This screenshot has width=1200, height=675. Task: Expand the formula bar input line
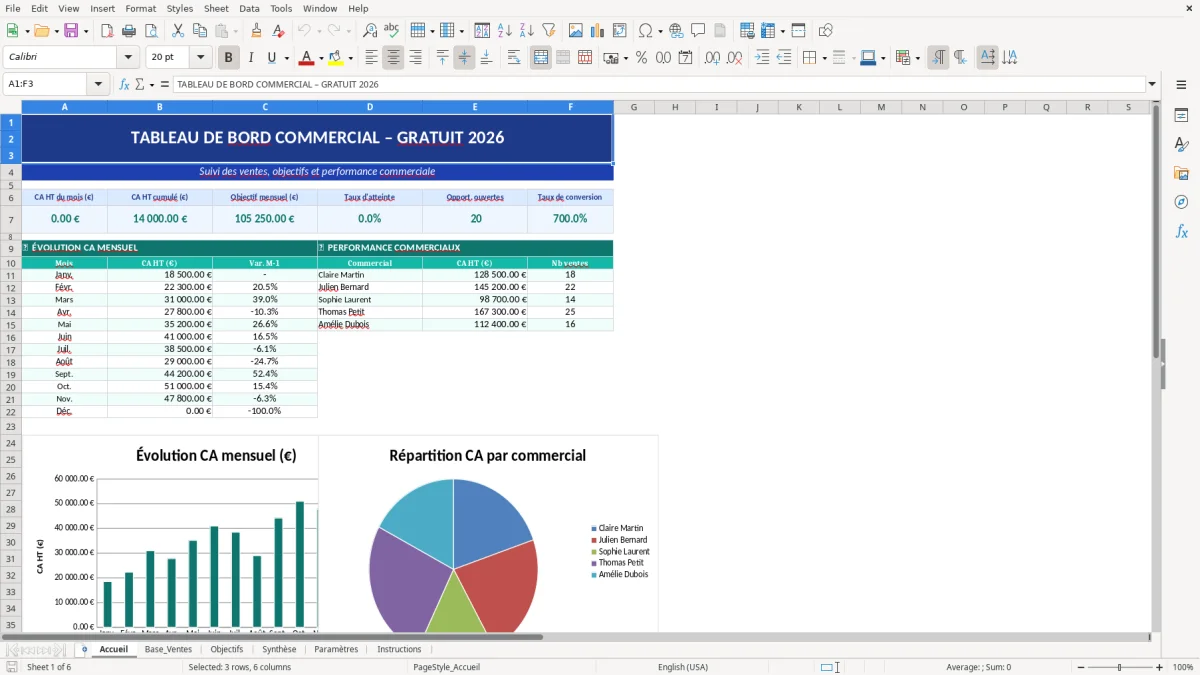click(x=1152, y=85)
